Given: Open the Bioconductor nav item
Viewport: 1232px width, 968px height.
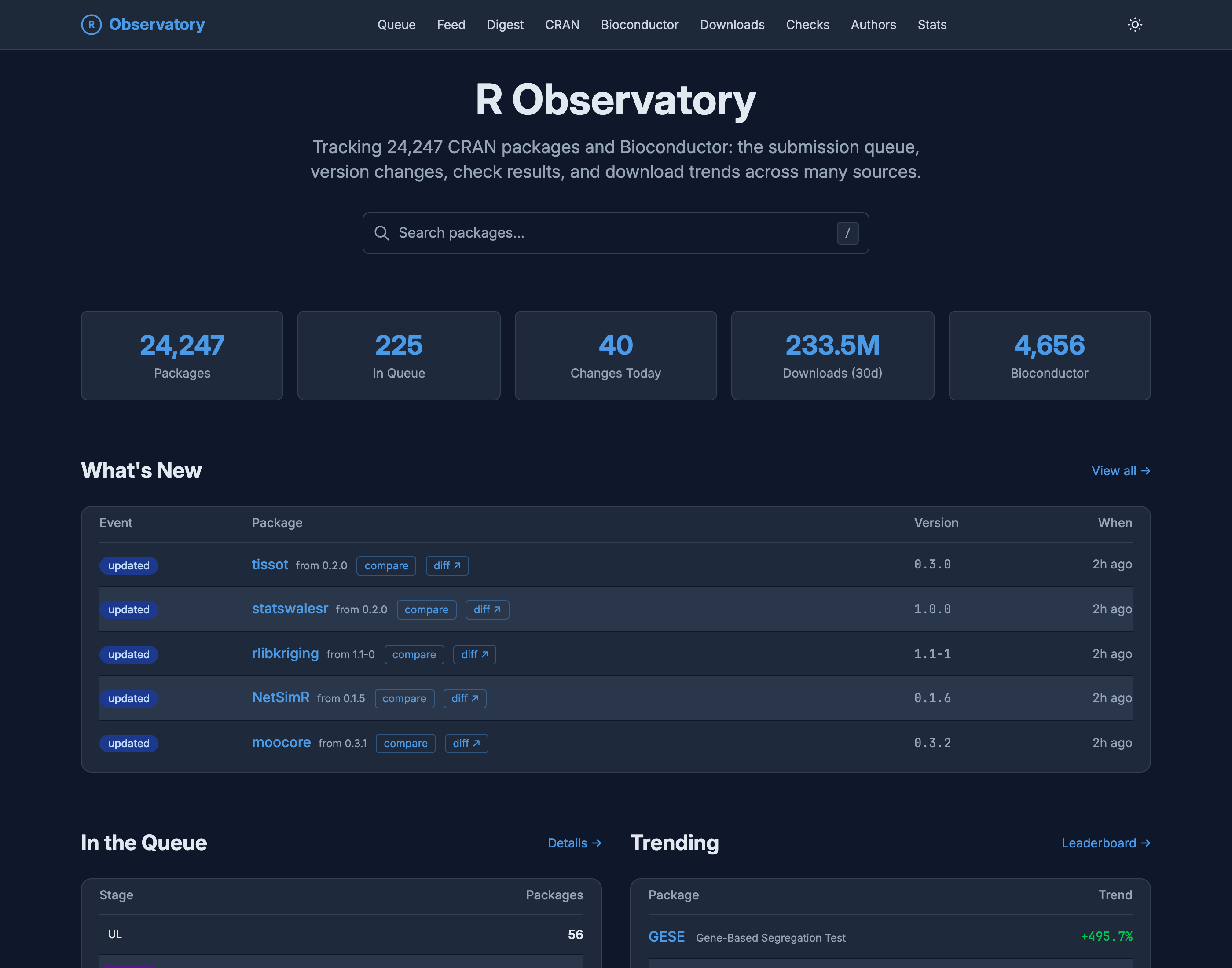Looking at the screenshot, I should [640, 24].
